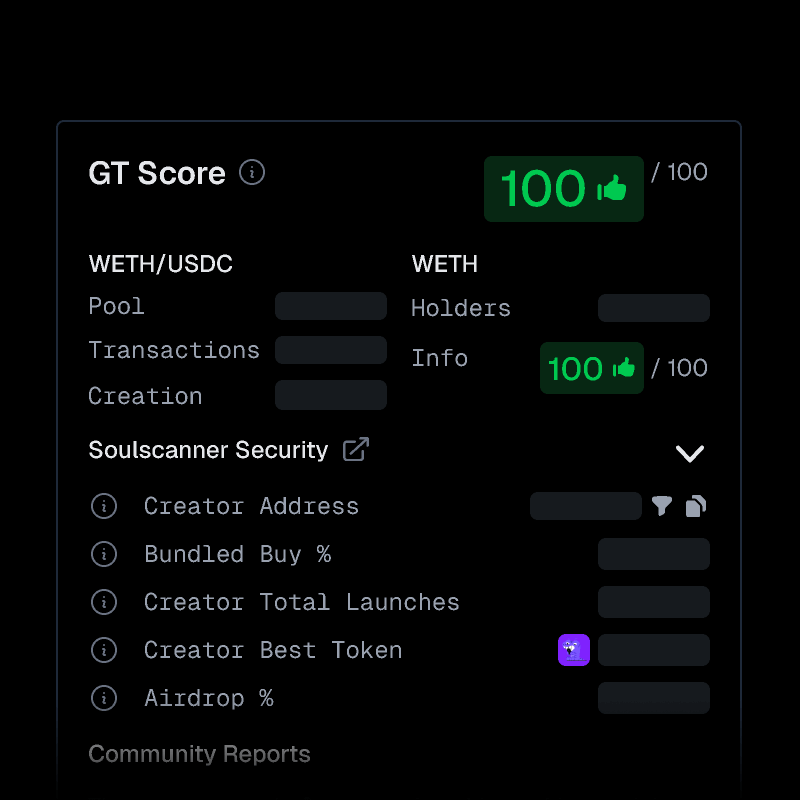The image size is (800, 800).
Task: Open the Community Reports section
Action: coord(199,754)
